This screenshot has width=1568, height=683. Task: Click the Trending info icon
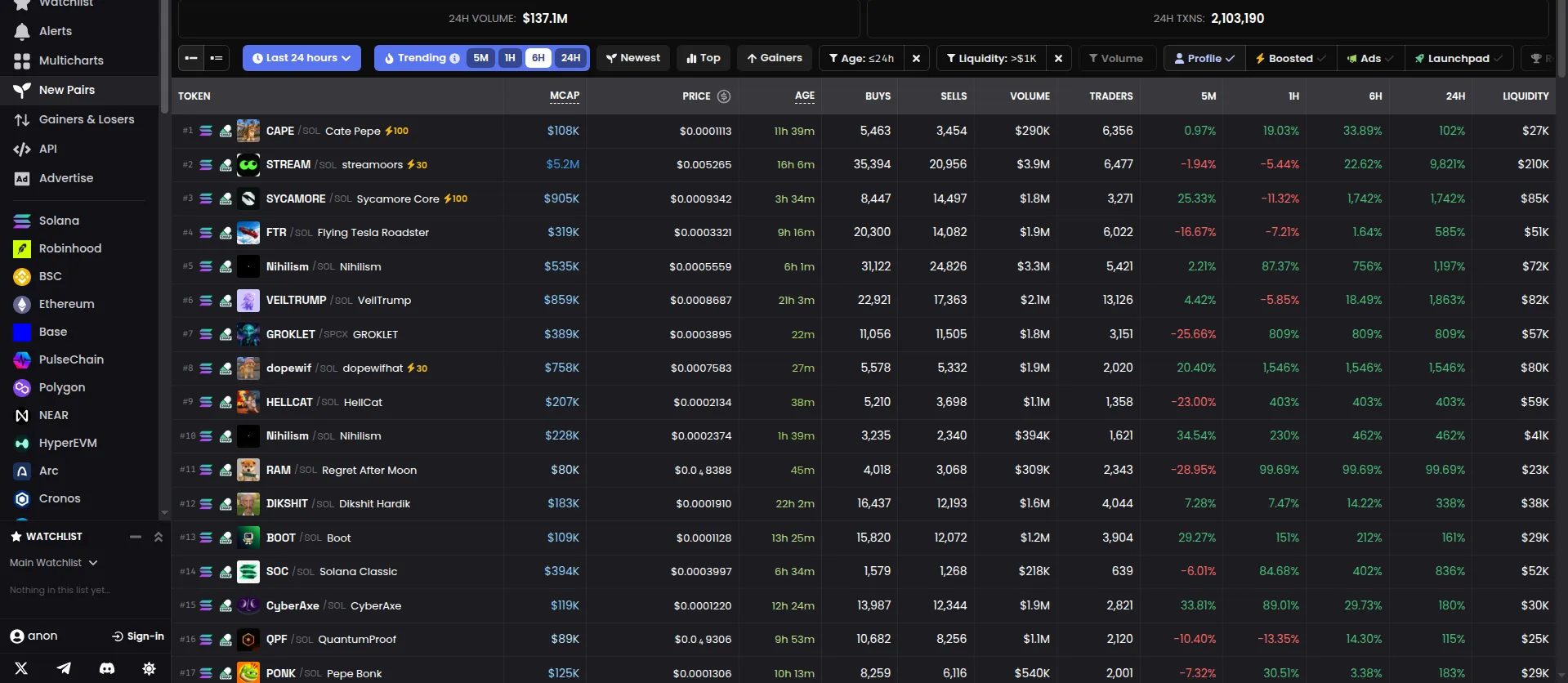click(455, 58)
